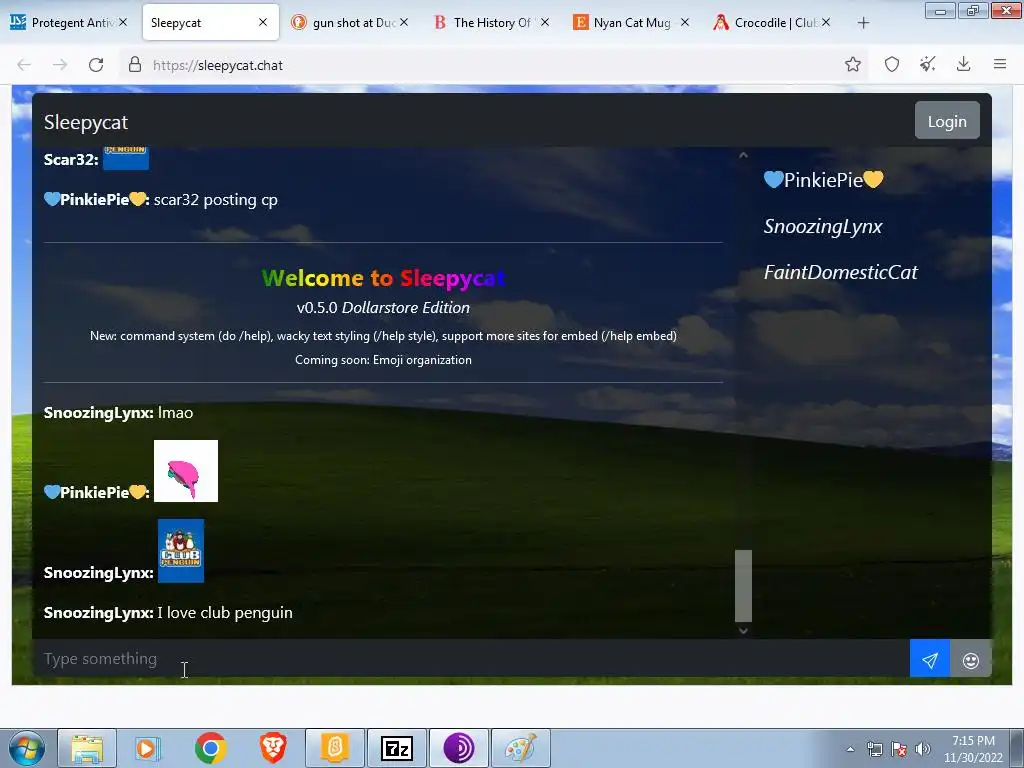
Task: Open the media player taskbar icon
Action: (148, 748)
